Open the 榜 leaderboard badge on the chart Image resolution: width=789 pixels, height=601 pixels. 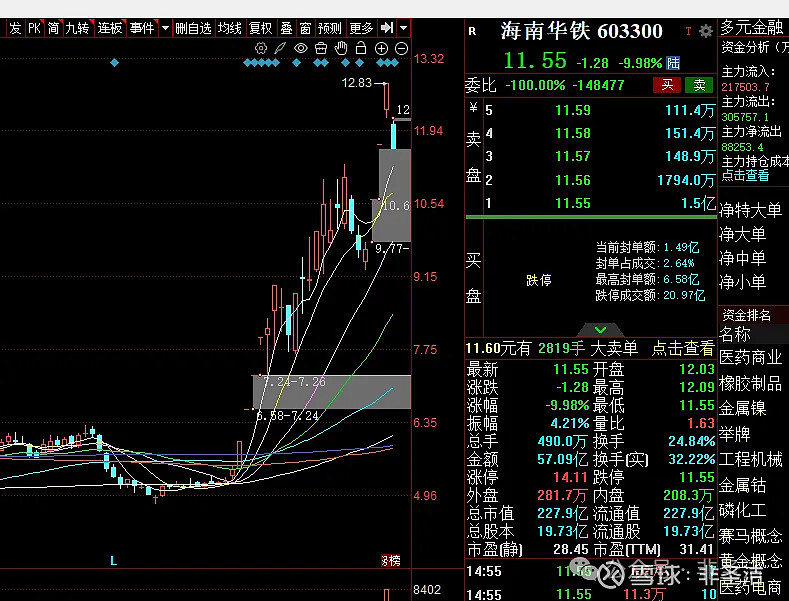(391, 560)
